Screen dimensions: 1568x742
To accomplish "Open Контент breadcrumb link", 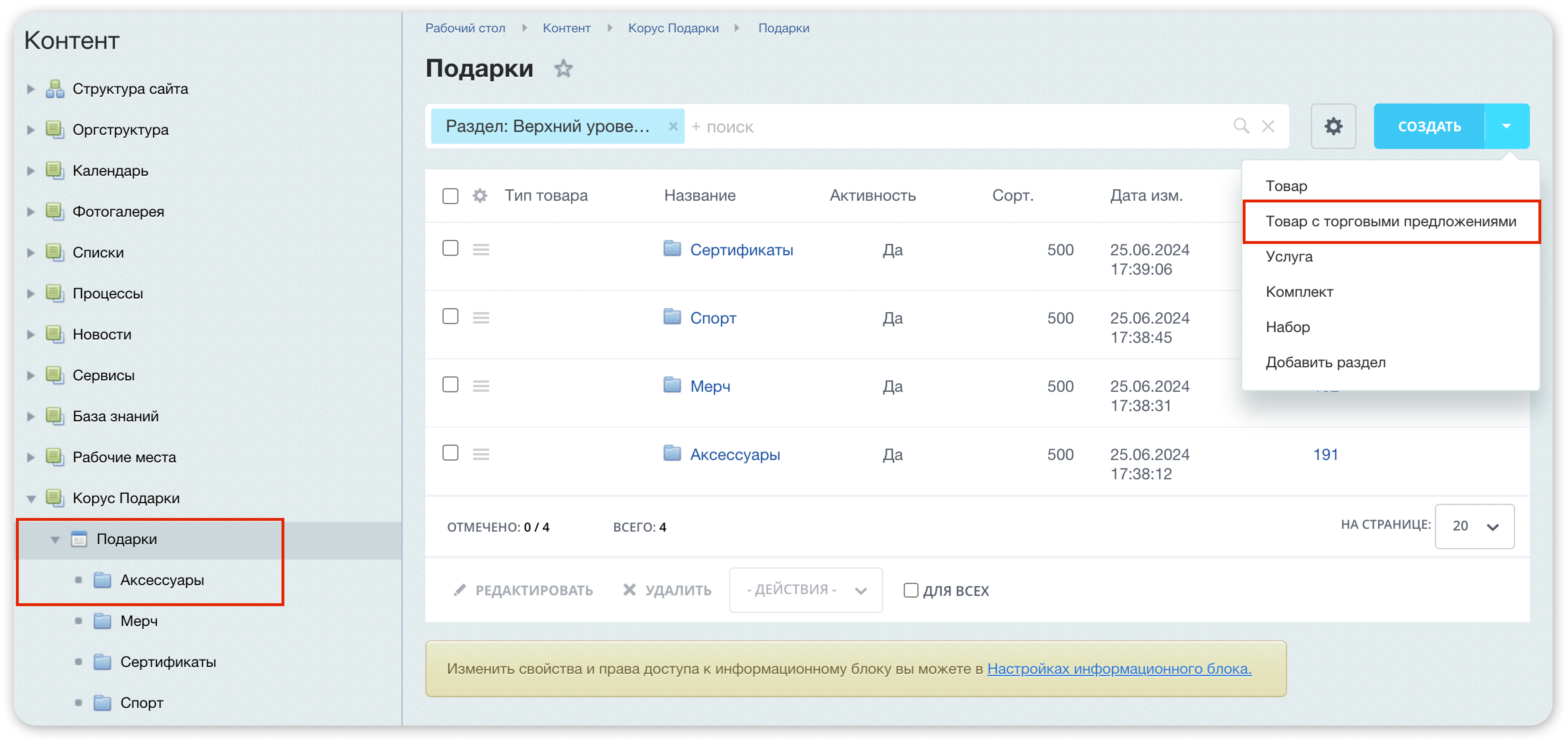I will click(566, 28).
